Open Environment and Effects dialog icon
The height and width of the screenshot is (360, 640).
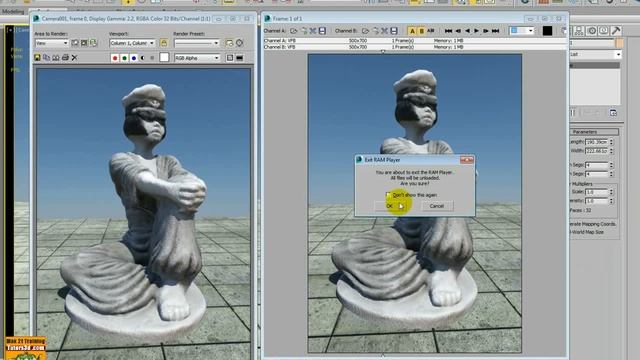tap(240, 43)
